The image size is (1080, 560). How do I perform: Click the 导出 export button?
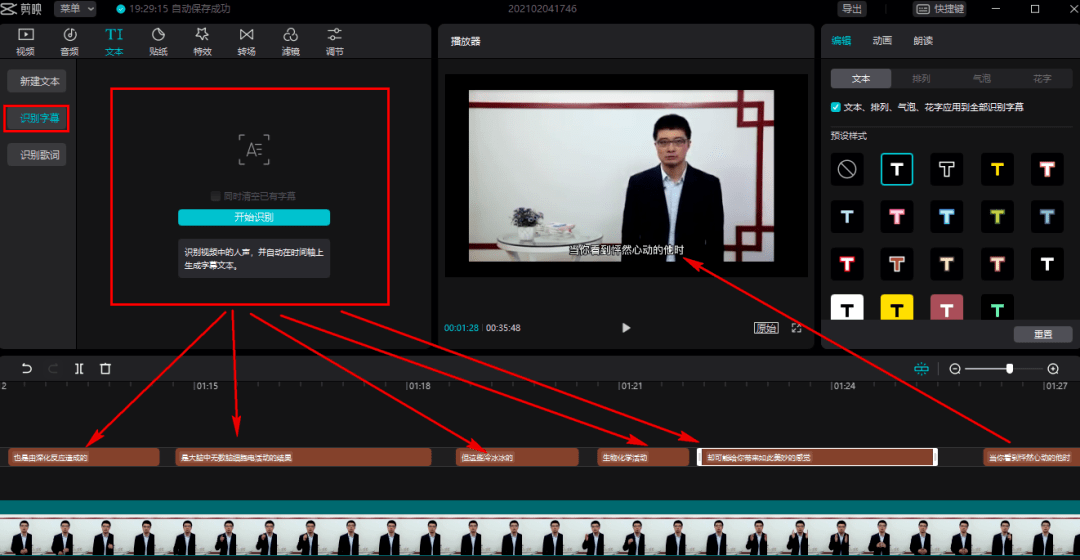point(852,9)
